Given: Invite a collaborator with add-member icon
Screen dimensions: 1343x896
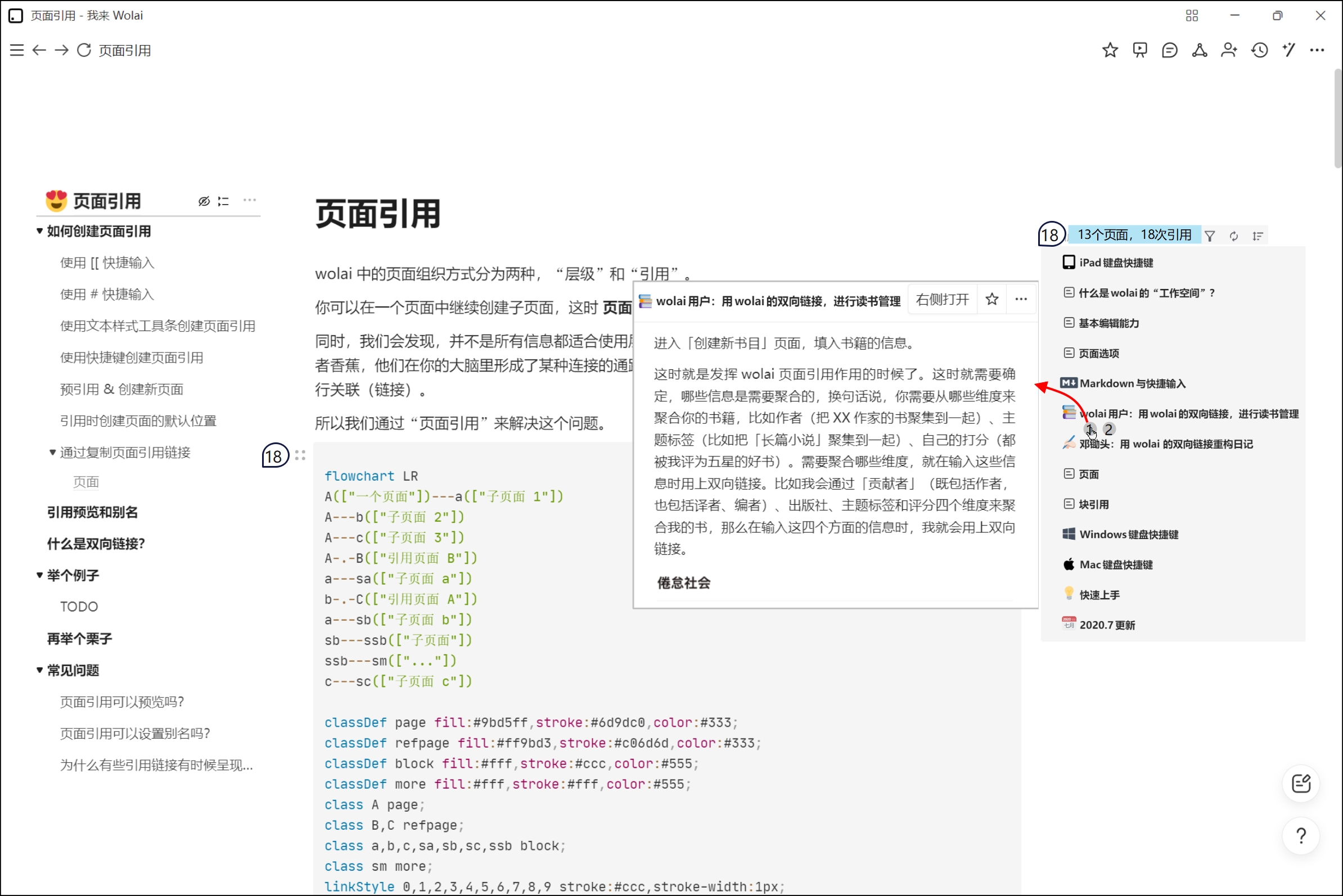Looking at the screenshot, I should 1229,50.
